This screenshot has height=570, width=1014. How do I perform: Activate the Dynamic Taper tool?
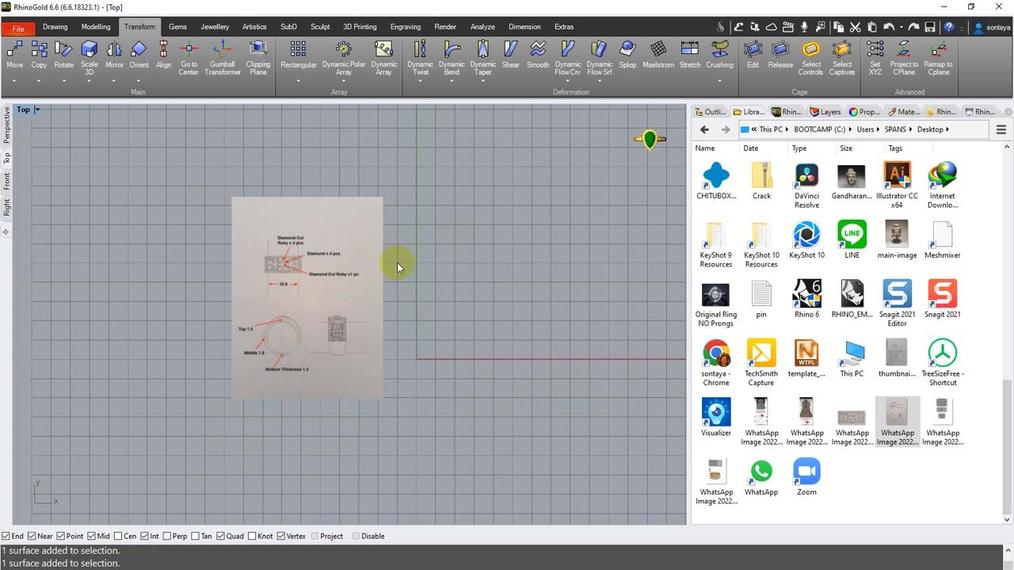[x=482, y=58]
